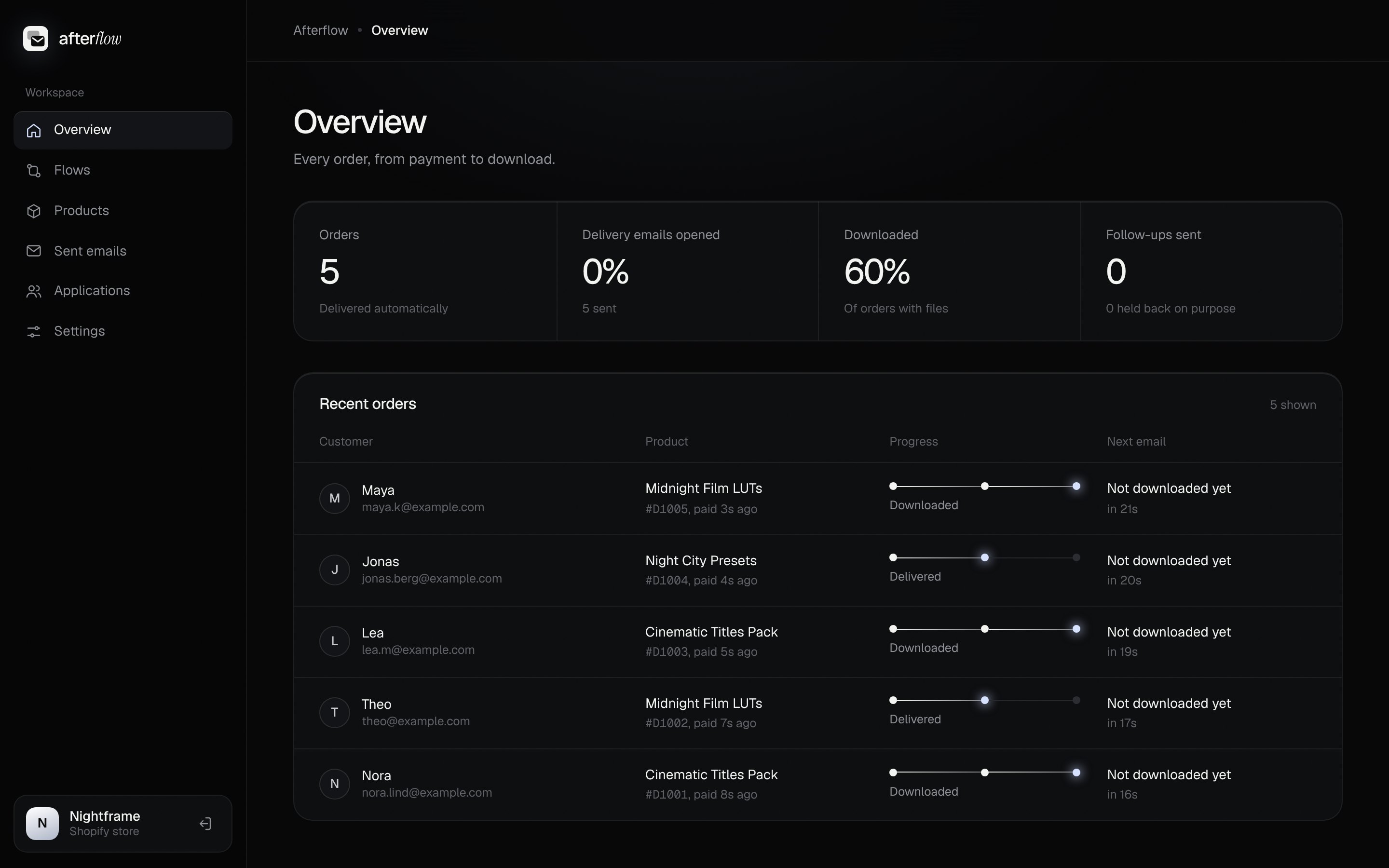
Task: Click email jonas.berg@example.com
Action: [x=432, y=579]
